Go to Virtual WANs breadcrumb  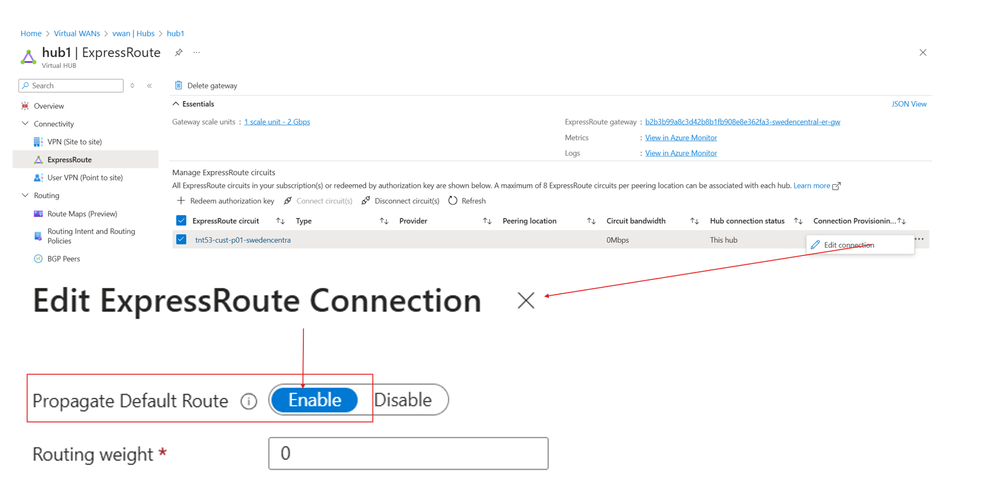77,33
